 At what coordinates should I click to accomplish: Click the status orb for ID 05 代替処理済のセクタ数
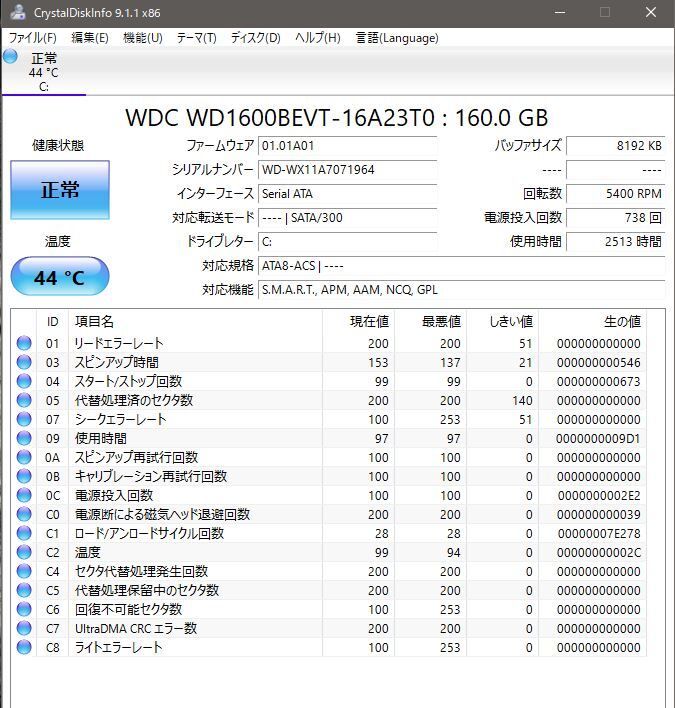click(x=24, y=401)
